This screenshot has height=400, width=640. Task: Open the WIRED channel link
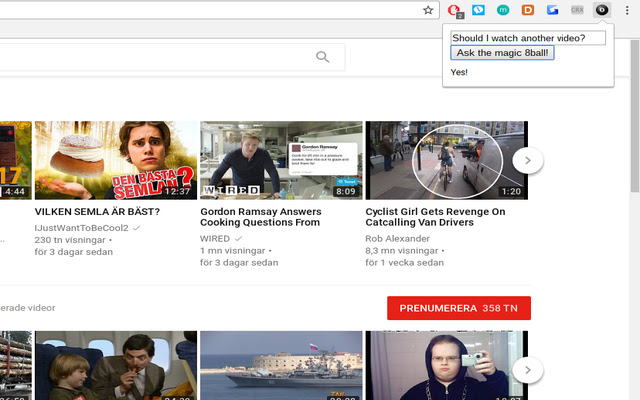click(x=215, y=238)
